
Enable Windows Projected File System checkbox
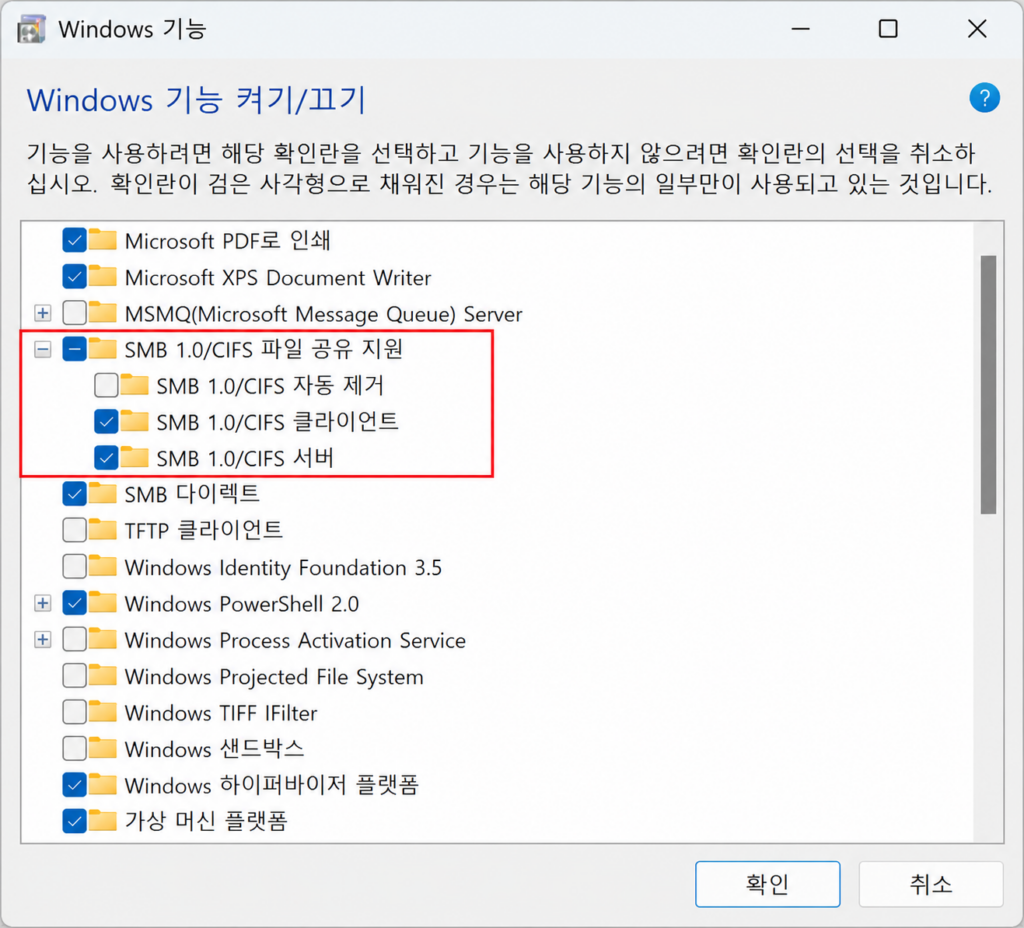pyautogui.click(x=74, y=676)
